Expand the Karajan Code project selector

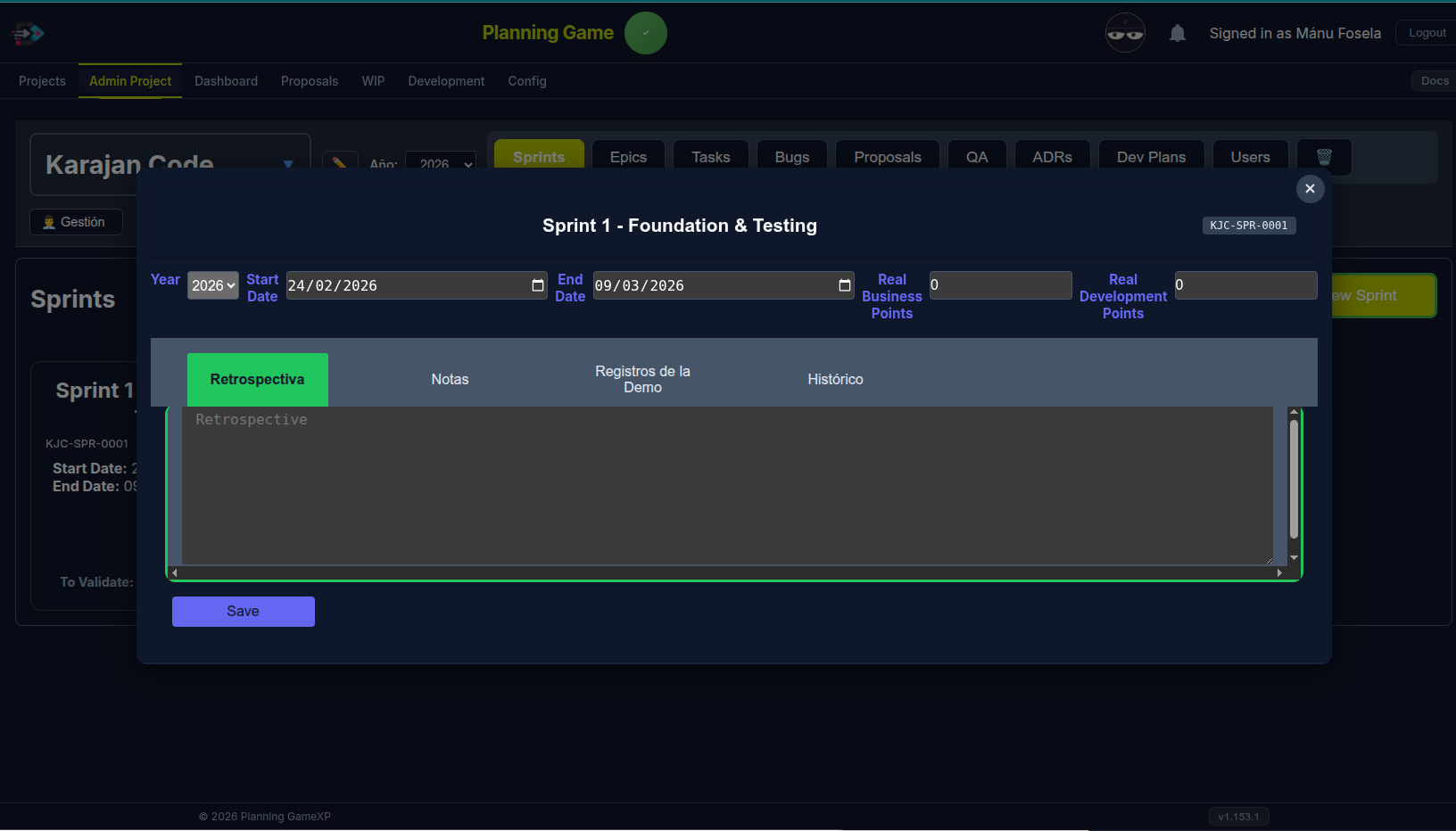click(287, 164)
